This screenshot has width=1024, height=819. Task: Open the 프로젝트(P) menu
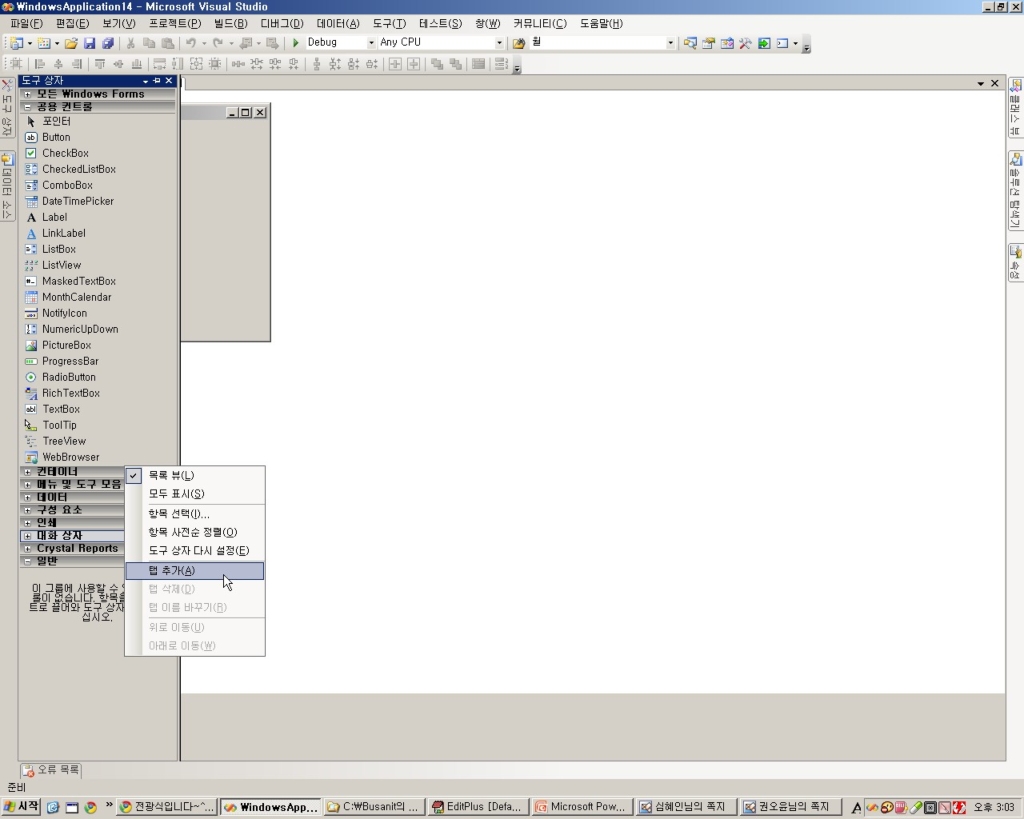coord(175,24)
